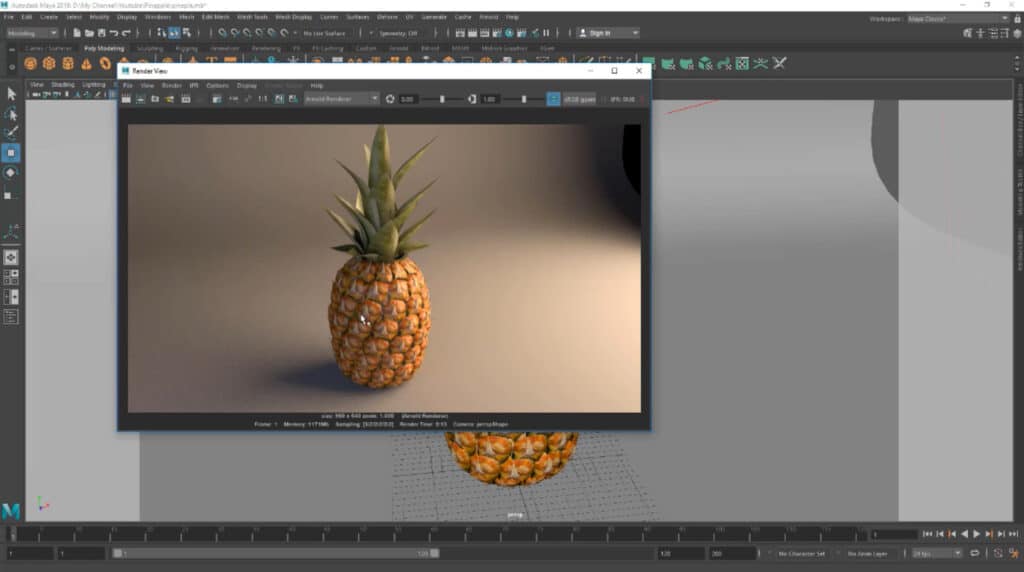Viewport: 1024px width, 572px height.
Task: Switch to the Rendering shelf tab
Action: pyautogui.click(x=266, y=48)
